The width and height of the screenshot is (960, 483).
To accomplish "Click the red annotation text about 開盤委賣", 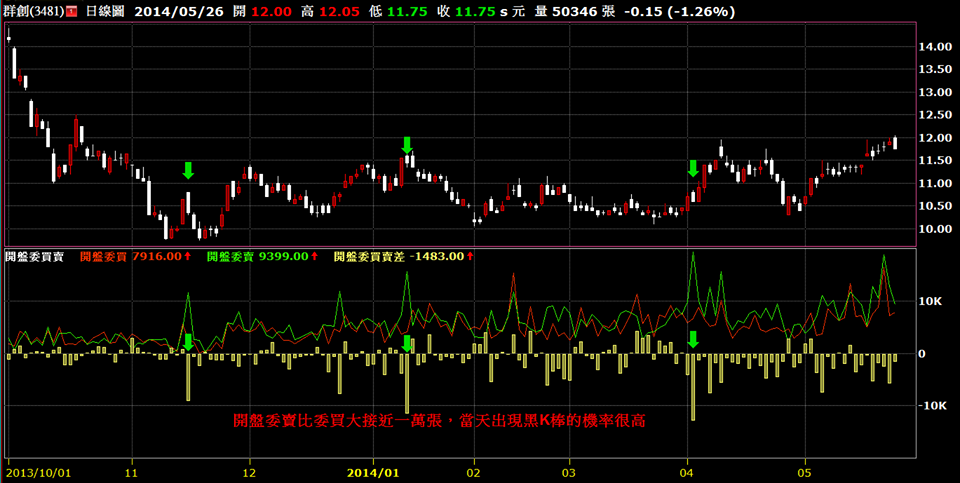I will pos(439,422).
